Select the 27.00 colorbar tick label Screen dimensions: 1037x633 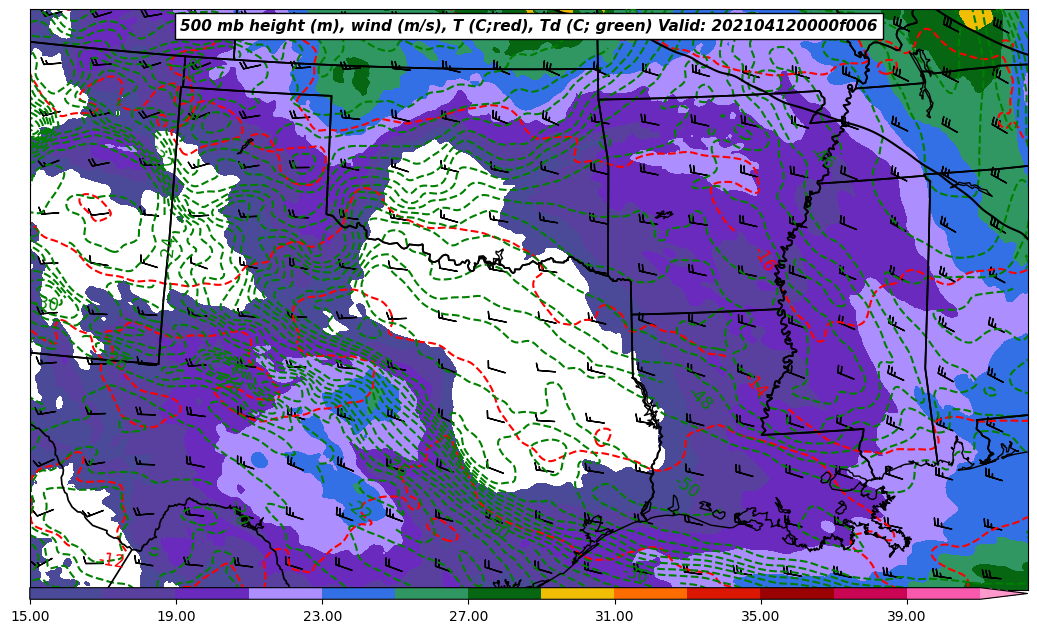tap(468, 617)
